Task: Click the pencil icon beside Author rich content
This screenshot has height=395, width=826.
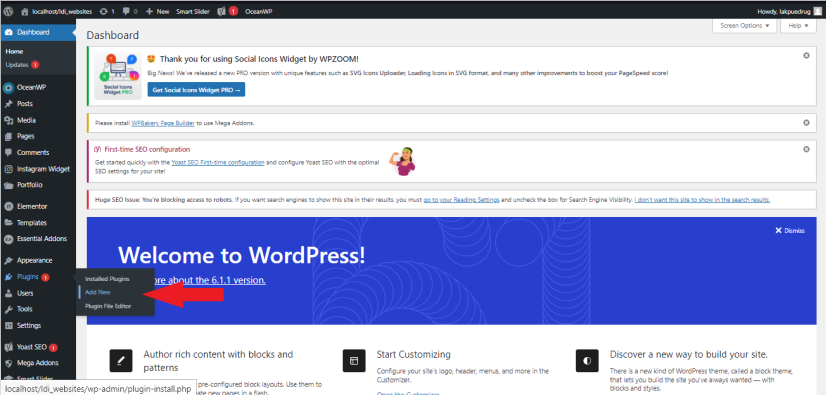Action: click(x=121, y=361)
